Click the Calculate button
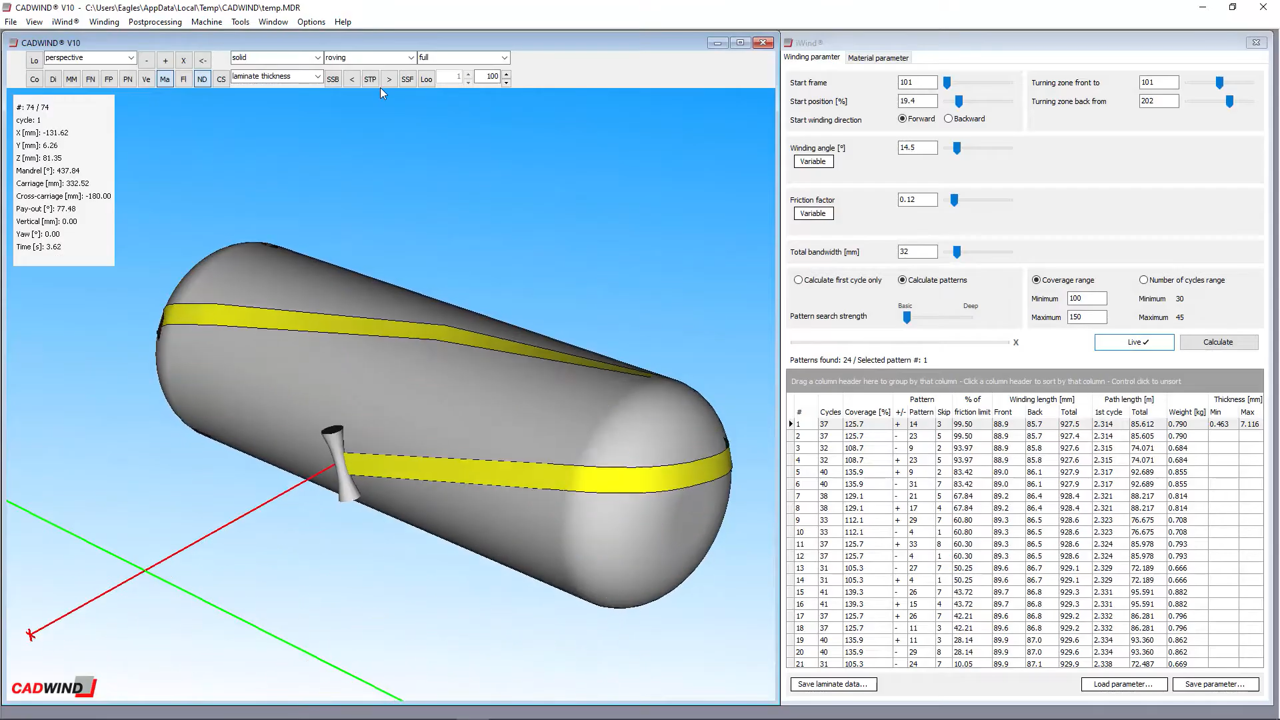The image size is (1280, 720). (x=1218, y=342)
